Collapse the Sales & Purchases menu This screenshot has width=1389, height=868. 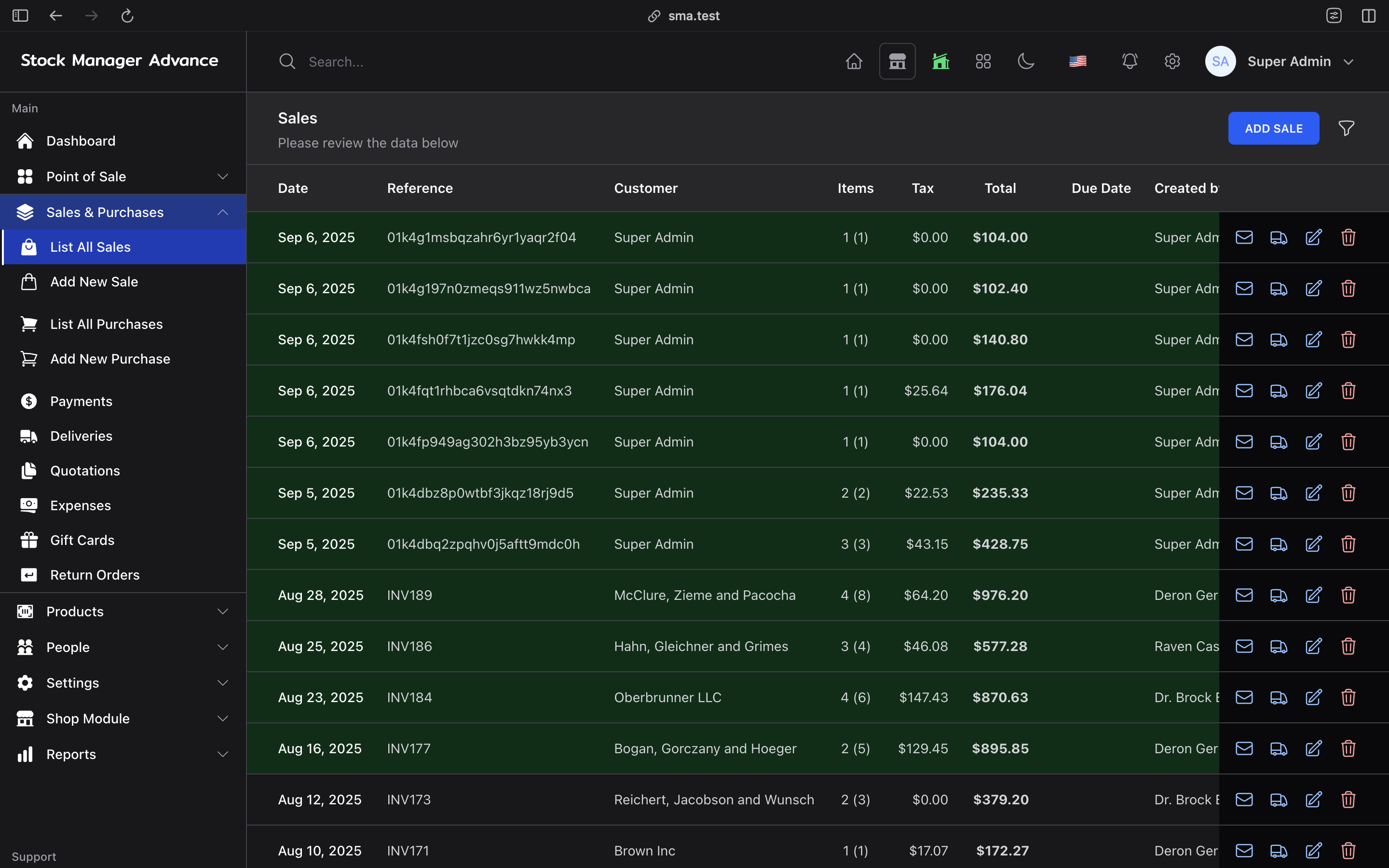(123, 212)
